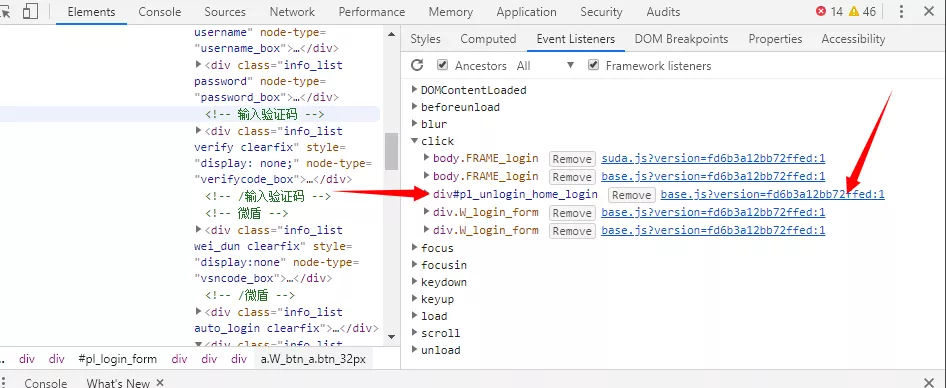Screen dimensions: 946x388
Task: Refresh the event listeners list
Action: coord(417,65)
